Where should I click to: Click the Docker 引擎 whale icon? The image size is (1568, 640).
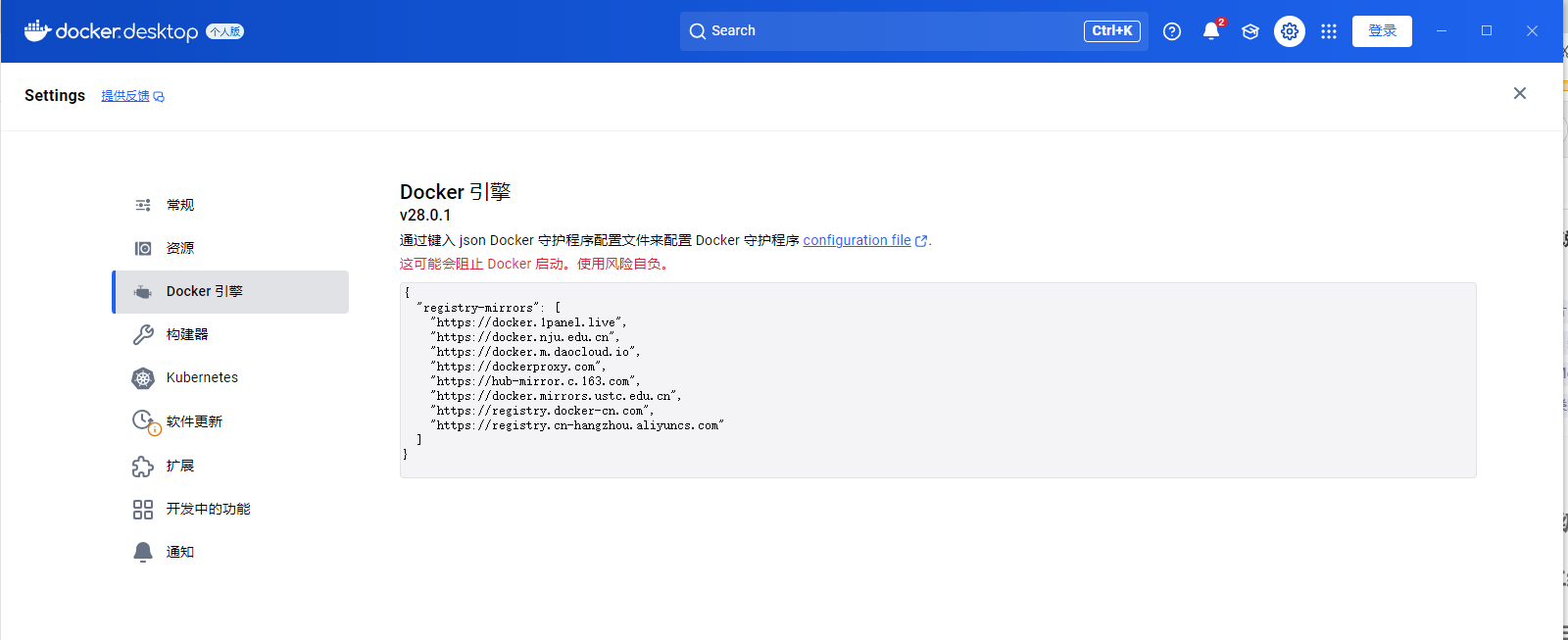[143, 292]
